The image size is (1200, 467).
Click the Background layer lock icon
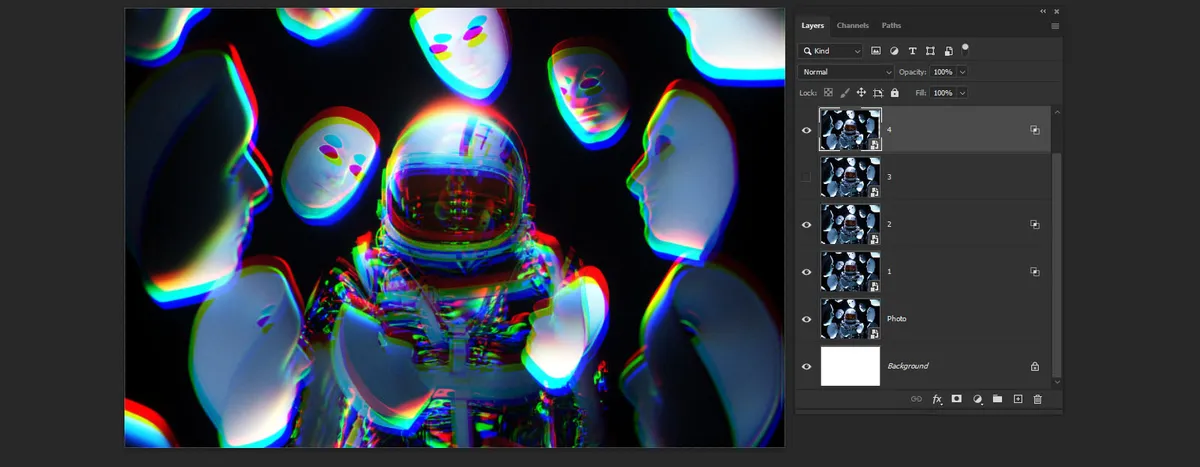(1035, 366)
